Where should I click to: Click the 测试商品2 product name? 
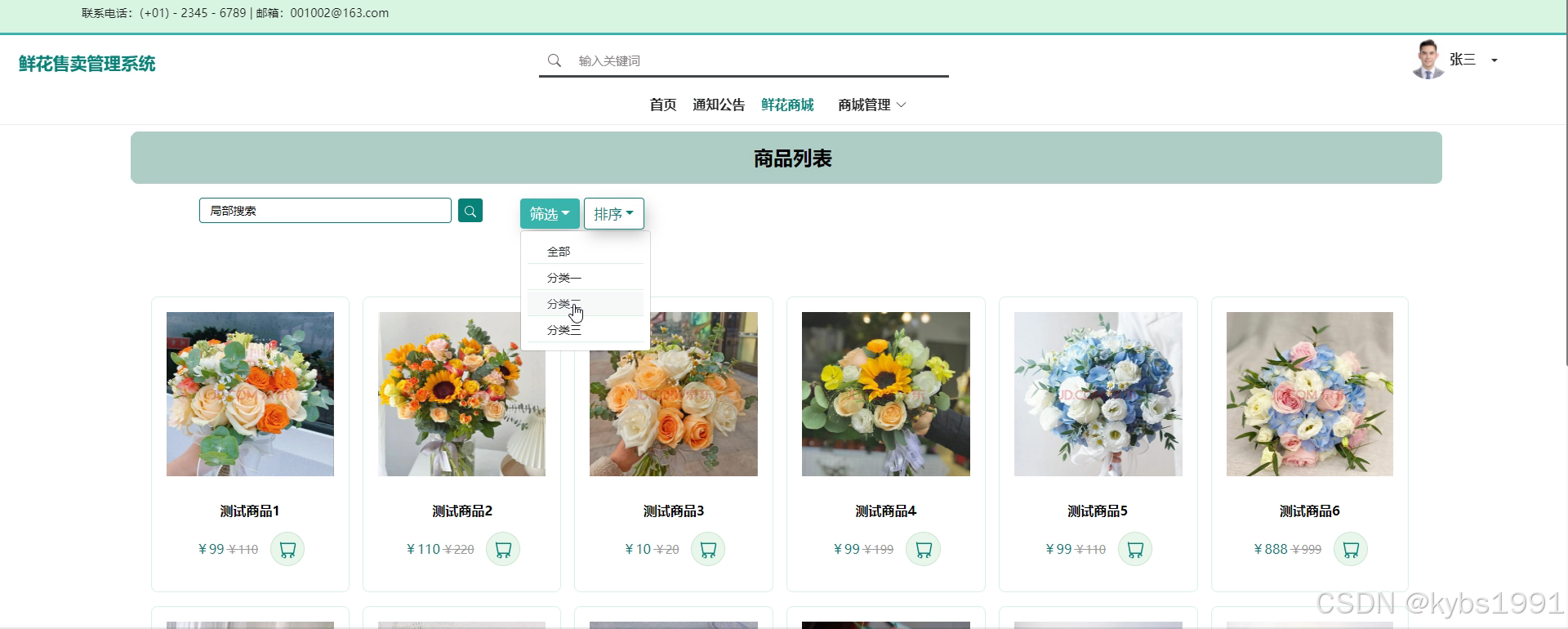462,511
